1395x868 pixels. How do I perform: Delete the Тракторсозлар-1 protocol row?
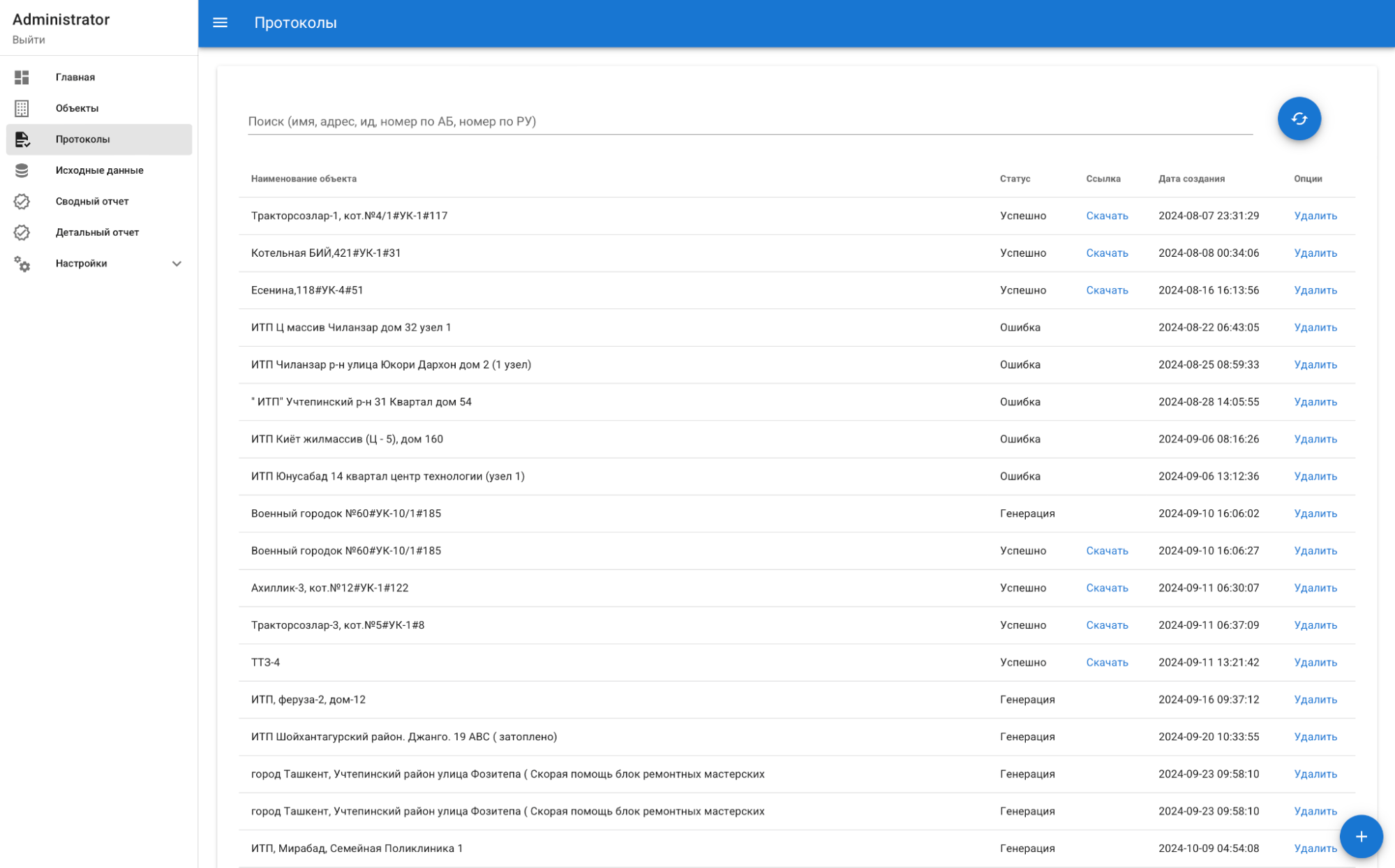tap(1315, 216)
